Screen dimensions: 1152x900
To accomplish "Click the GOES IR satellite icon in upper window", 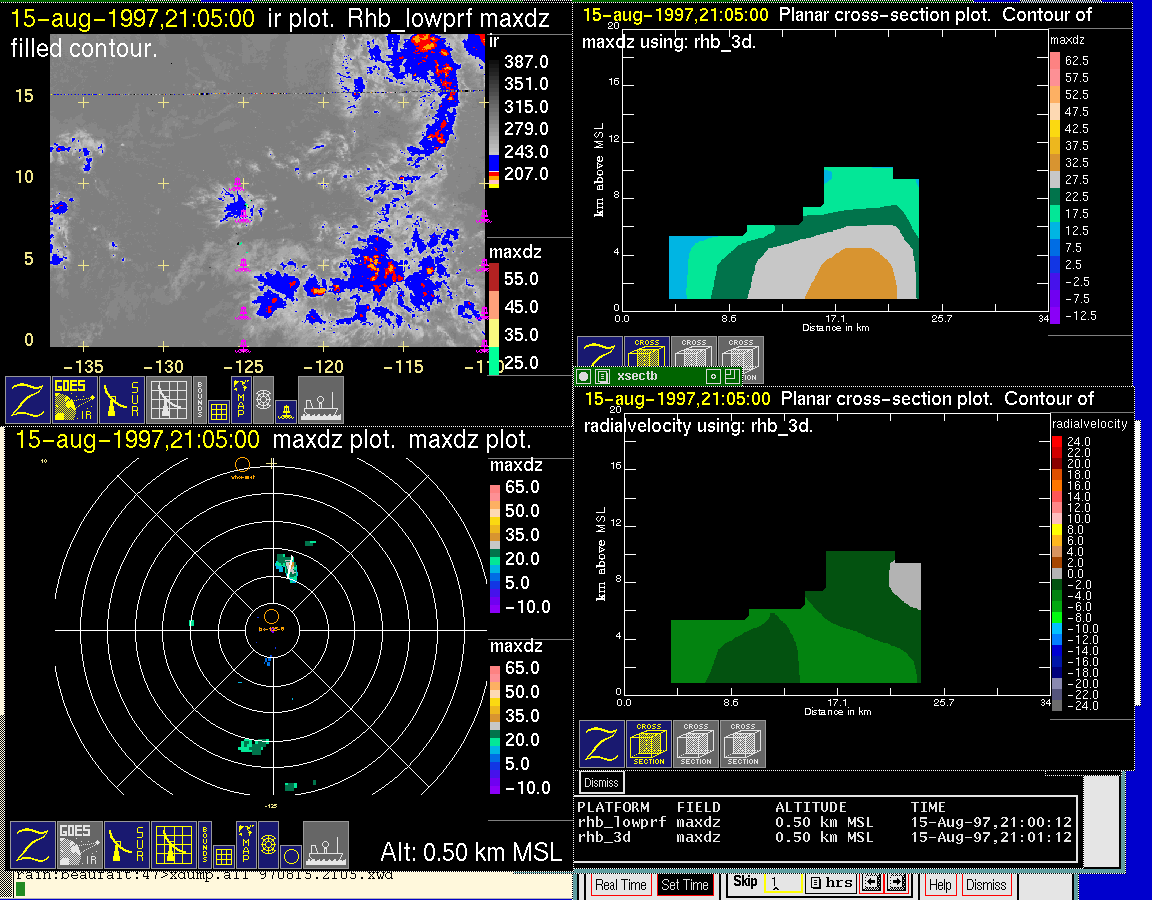I will click(75, 399).
